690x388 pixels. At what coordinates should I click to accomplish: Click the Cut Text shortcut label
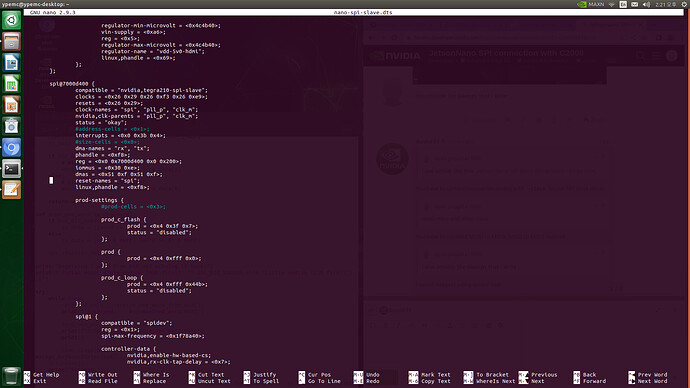pyautogui.click(x=211, y=375)
